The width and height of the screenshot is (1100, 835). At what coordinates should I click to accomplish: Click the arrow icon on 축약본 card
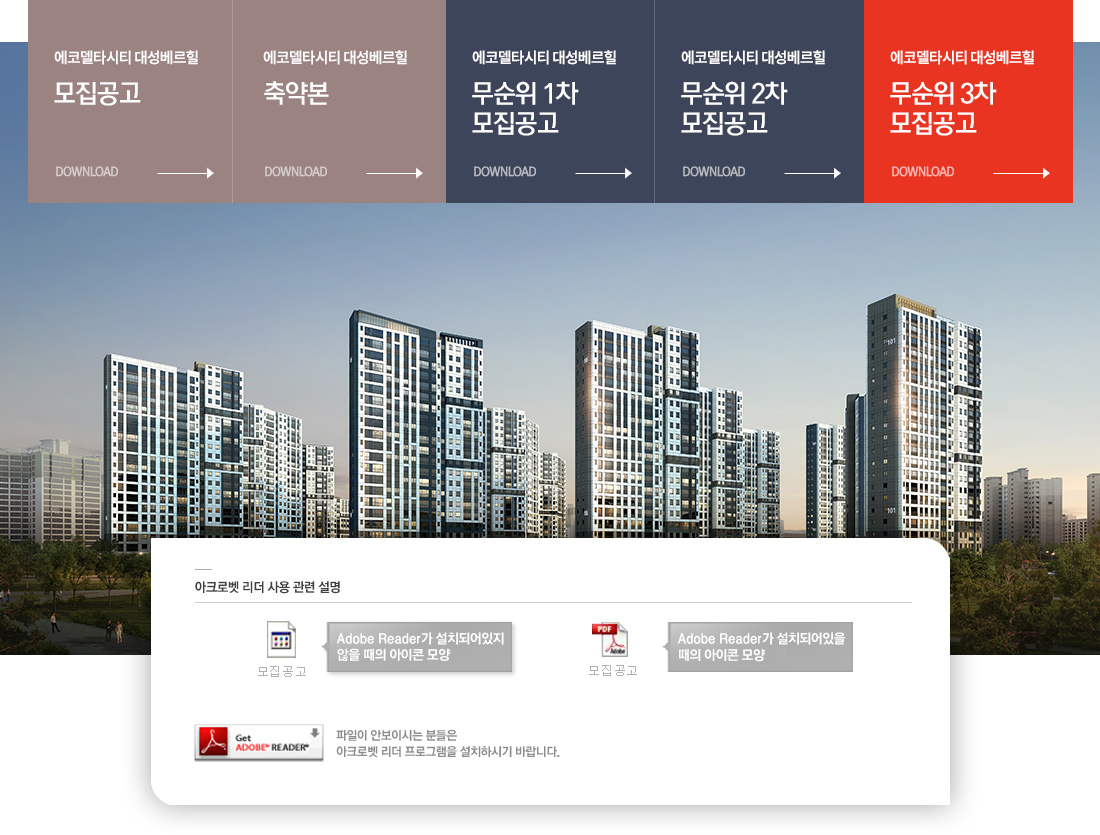click(394, 173)
